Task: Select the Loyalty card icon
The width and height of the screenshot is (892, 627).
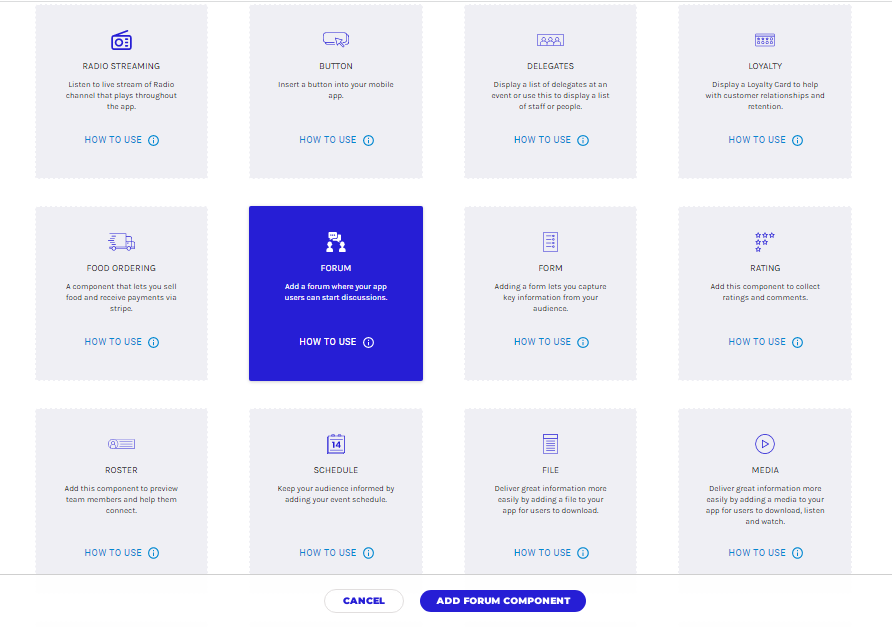Action: [x=765, y=40]
